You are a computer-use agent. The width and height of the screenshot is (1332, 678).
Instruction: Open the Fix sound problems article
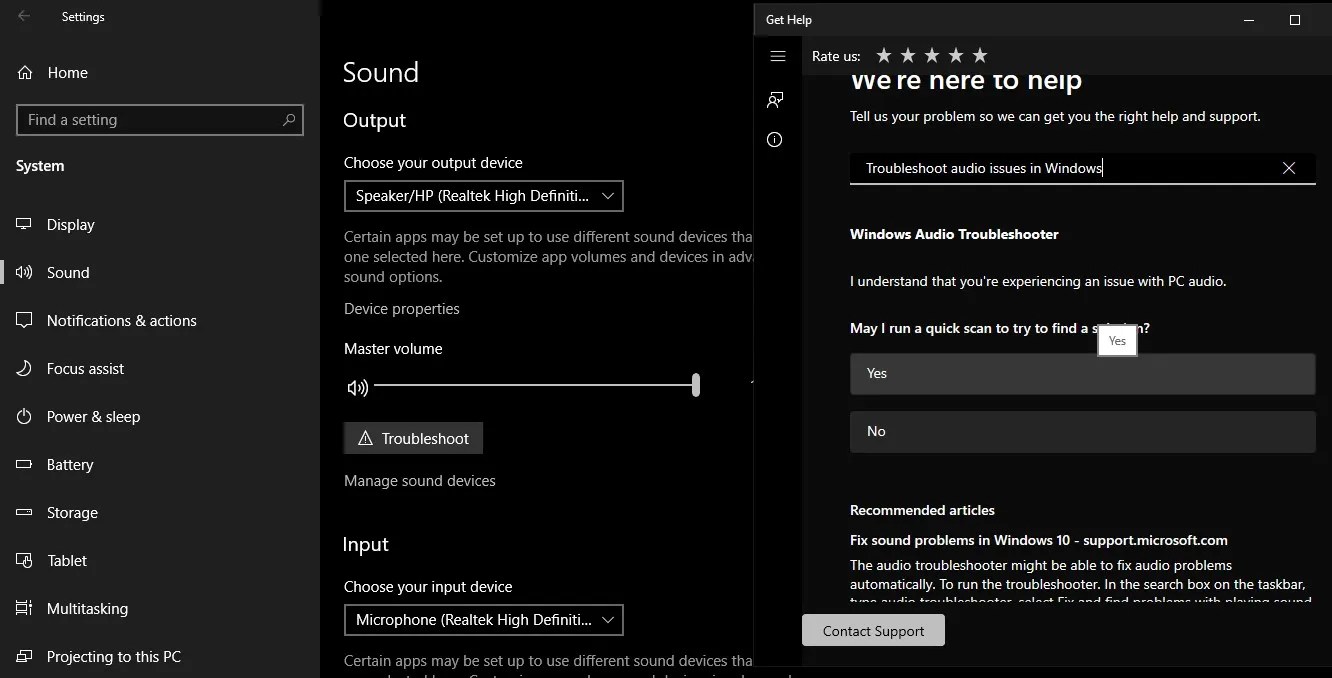pos(1027,539)
